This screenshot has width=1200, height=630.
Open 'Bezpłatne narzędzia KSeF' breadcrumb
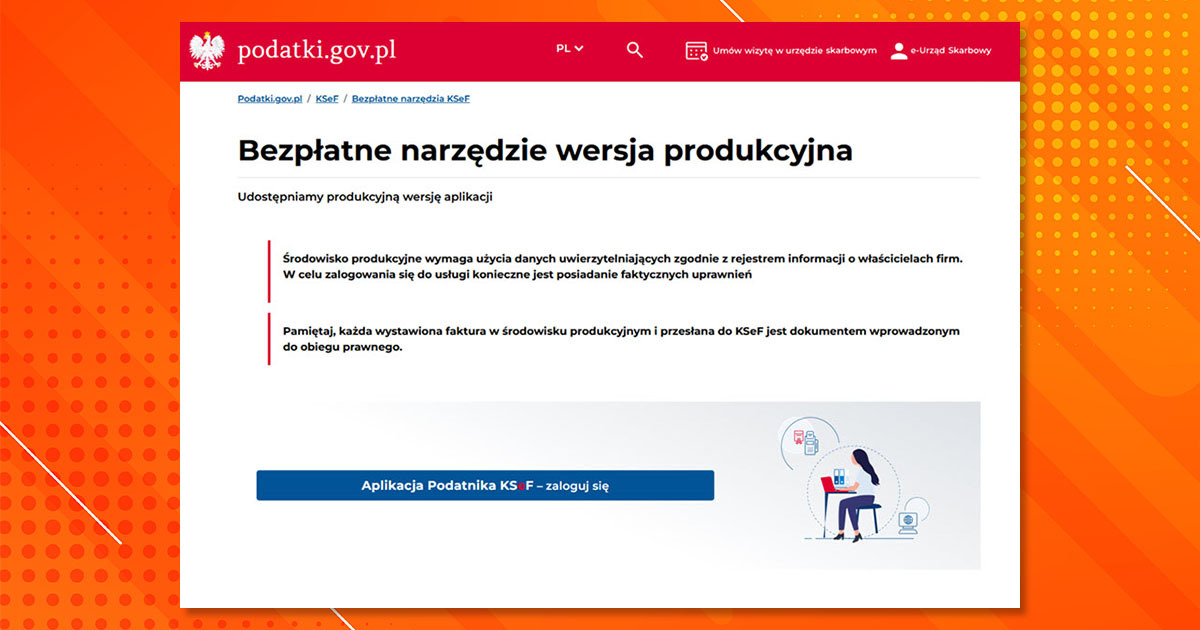410,99
